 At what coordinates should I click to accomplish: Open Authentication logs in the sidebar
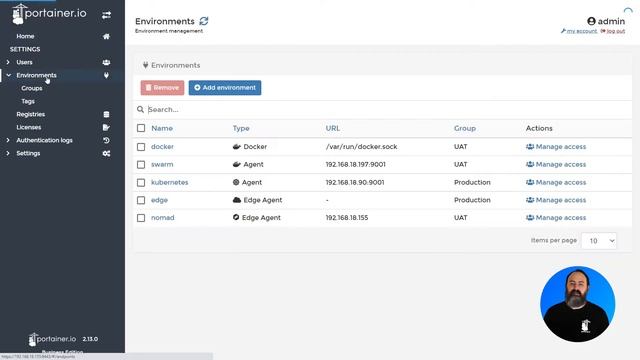click(x=44, y=140)
